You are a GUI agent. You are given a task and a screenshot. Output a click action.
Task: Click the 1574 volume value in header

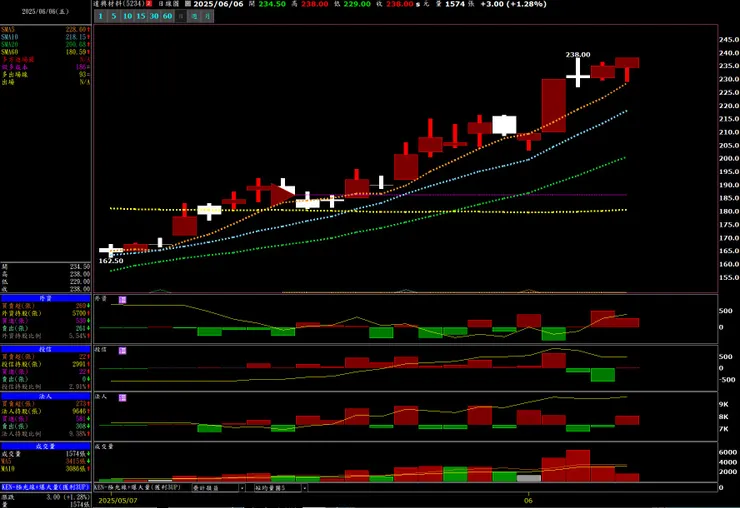click(455, 4)
